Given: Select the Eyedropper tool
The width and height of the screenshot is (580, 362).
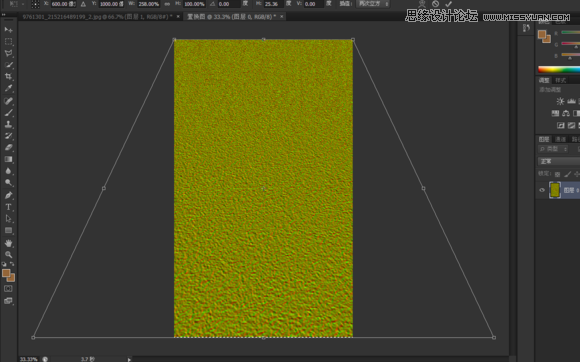Looking at the screenshot, I should (9, 88).
